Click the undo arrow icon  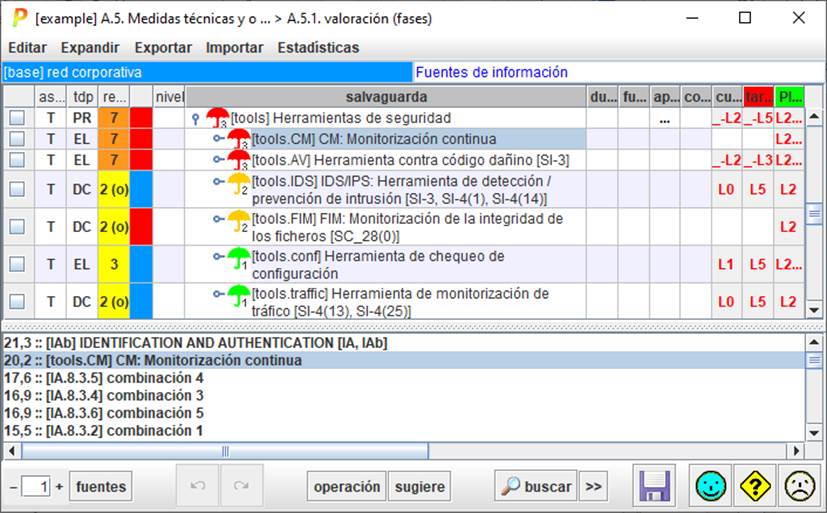pyautogui.click(x=198, y=487)
